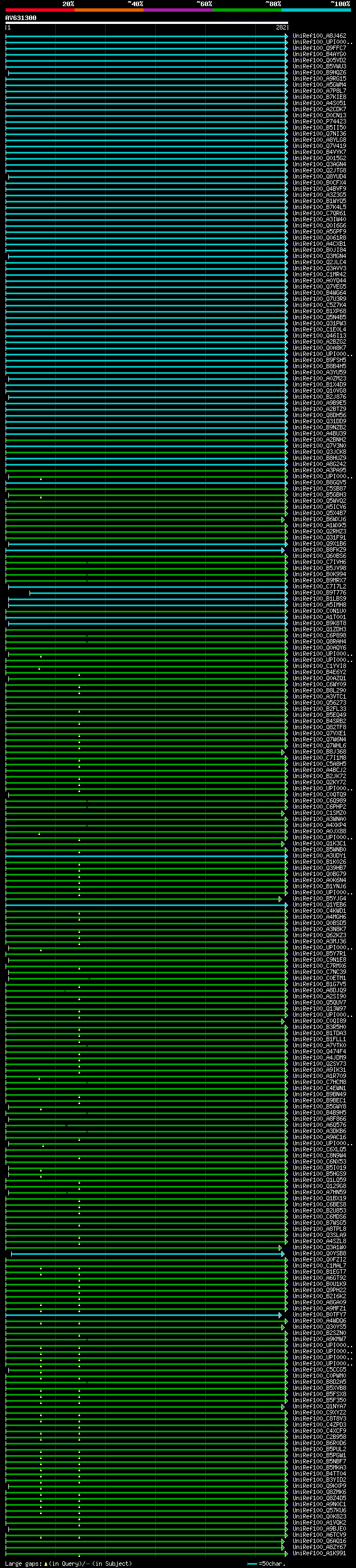Open hit UniRef100_B4AYG0
The height and width of the screenshot is (1568, 356).
tap(319, 54)
